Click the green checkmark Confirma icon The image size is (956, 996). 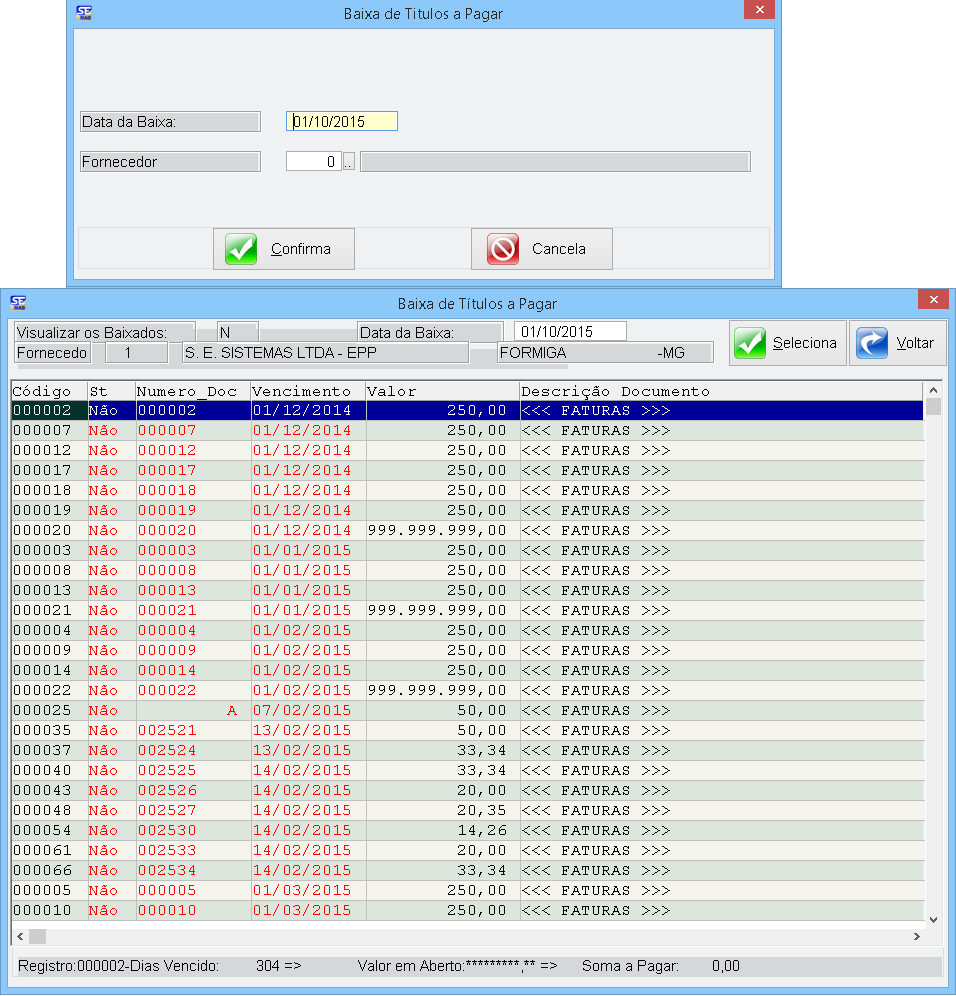pos(241,249)
